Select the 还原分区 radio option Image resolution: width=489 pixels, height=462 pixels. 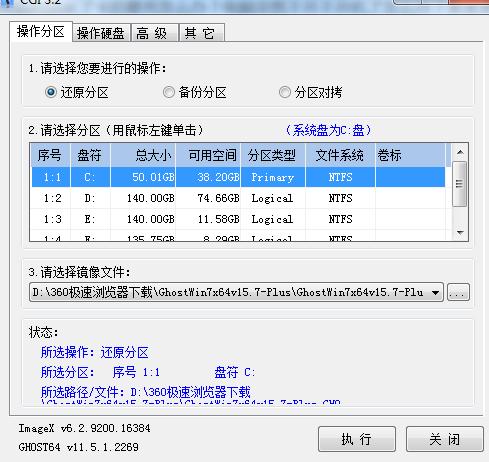pyautogui.click(x=77, y=92)
